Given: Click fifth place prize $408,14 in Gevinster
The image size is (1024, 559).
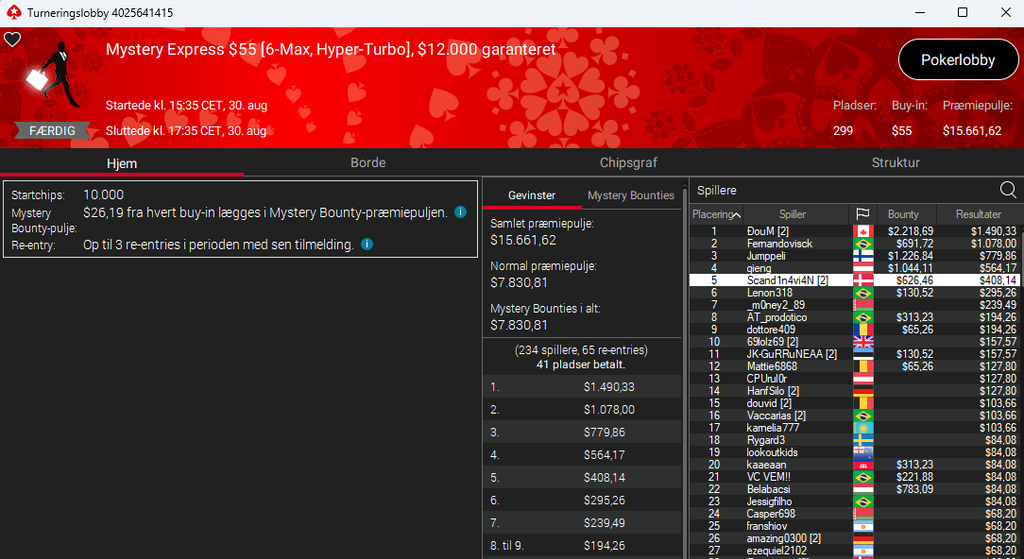Looking at the screenshot, I should pos(604,477).
